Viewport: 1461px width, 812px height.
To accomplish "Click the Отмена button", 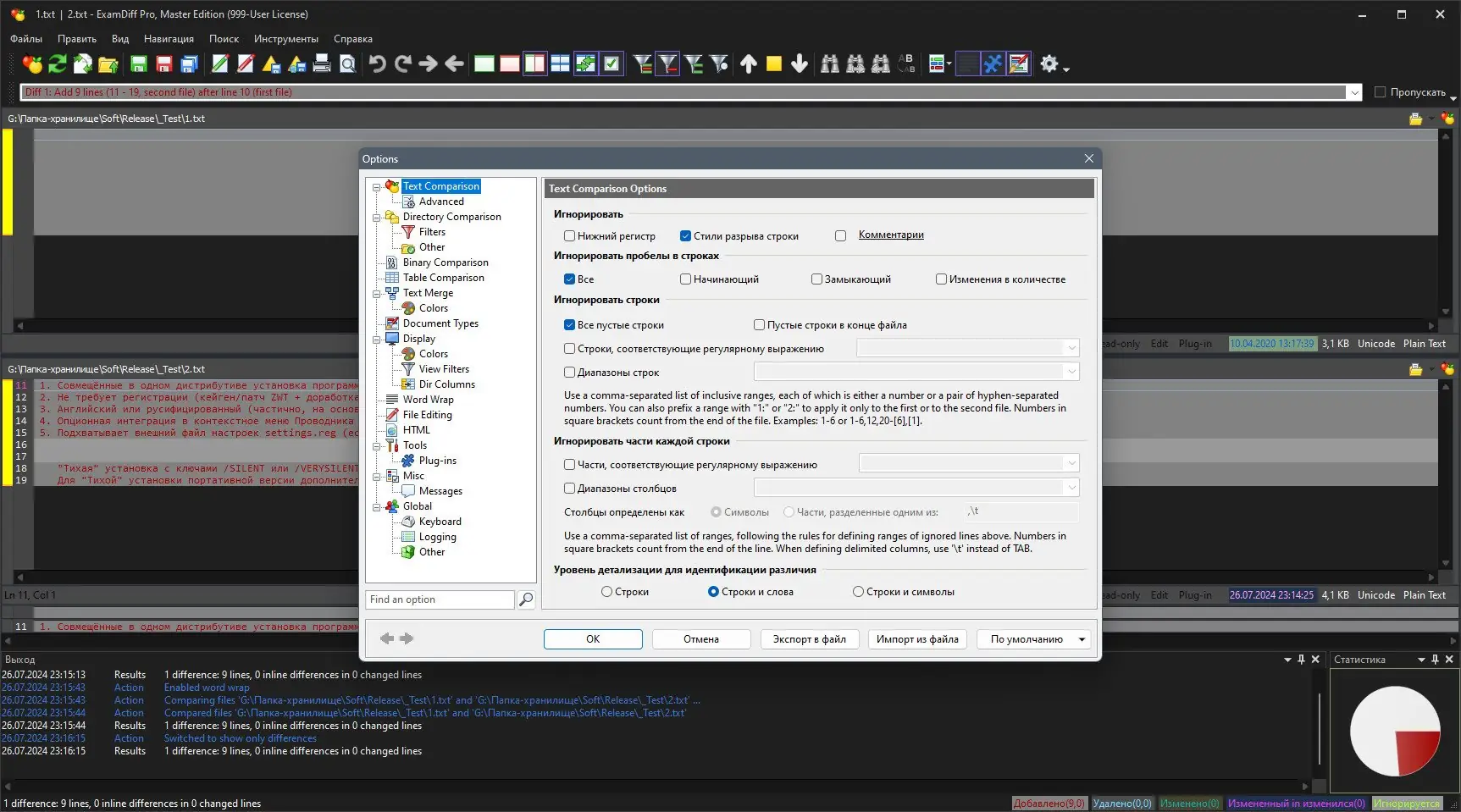I will 701,639.
